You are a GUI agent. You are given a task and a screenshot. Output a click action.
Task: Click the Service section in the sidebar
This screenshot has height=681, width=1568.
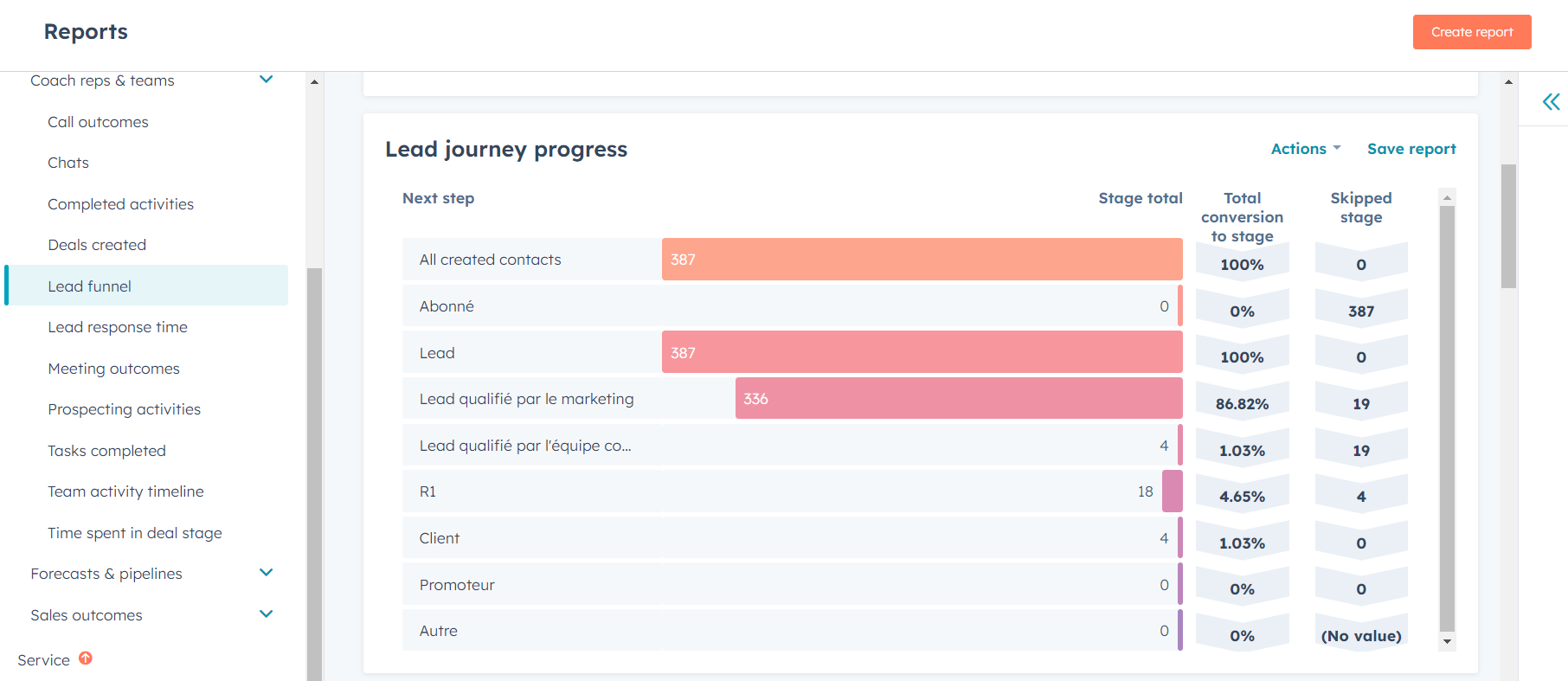coord(43,659)
